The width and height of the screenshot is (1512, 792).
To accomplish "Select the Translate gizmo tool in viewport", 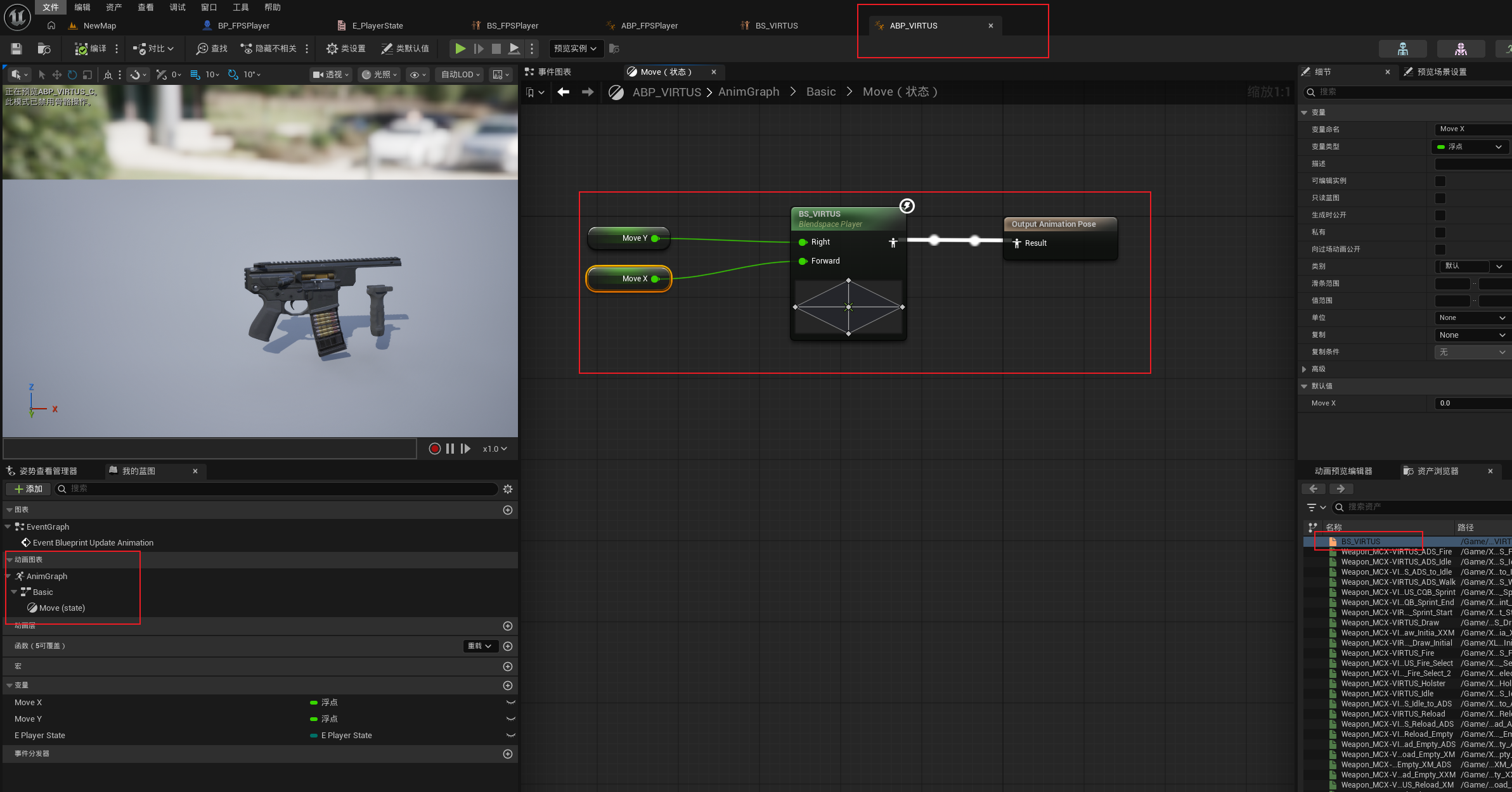I will pos(57,75).
